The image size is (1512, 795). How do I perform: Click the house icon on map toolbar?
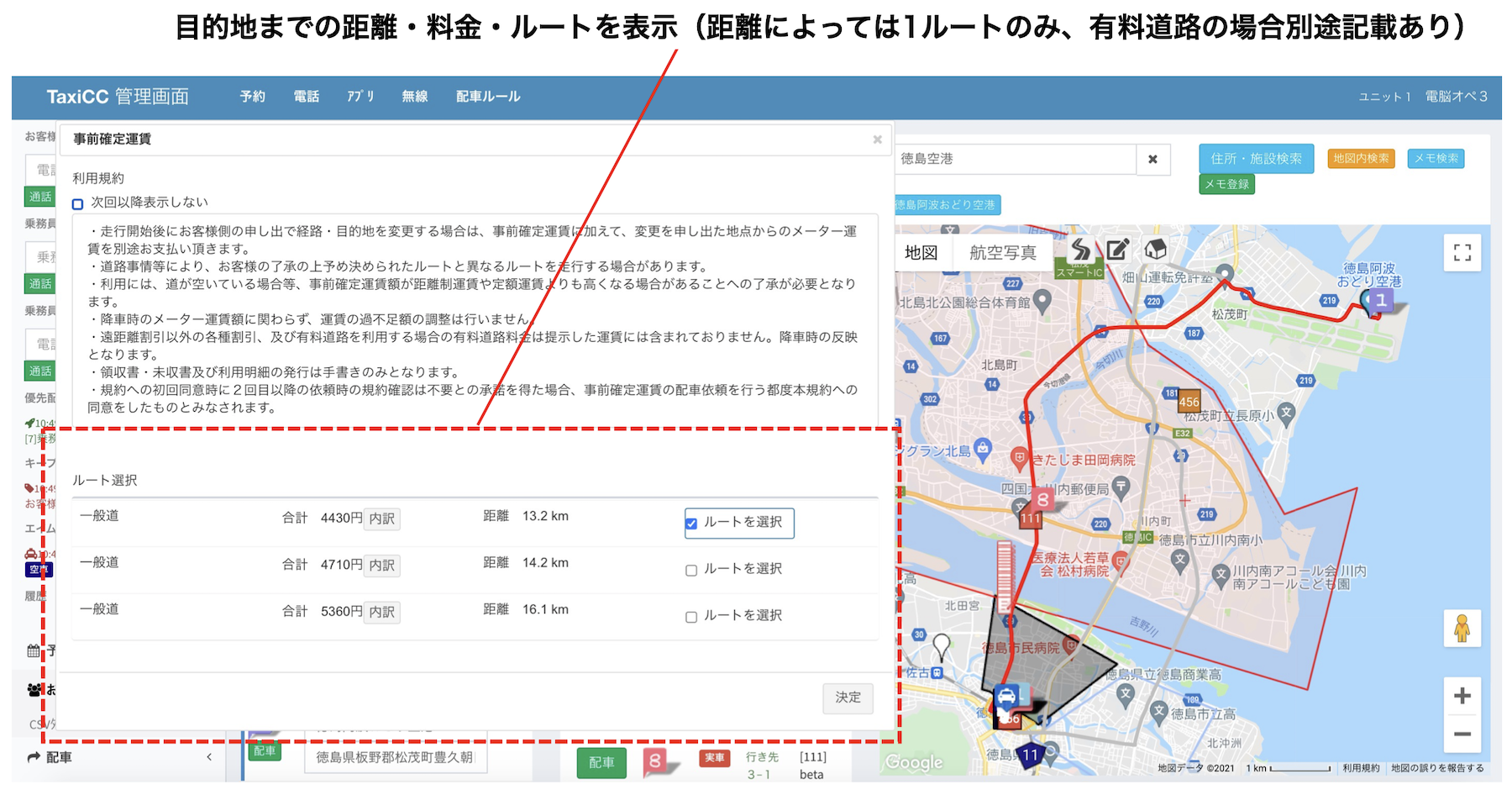click(x=1155, y=249)
